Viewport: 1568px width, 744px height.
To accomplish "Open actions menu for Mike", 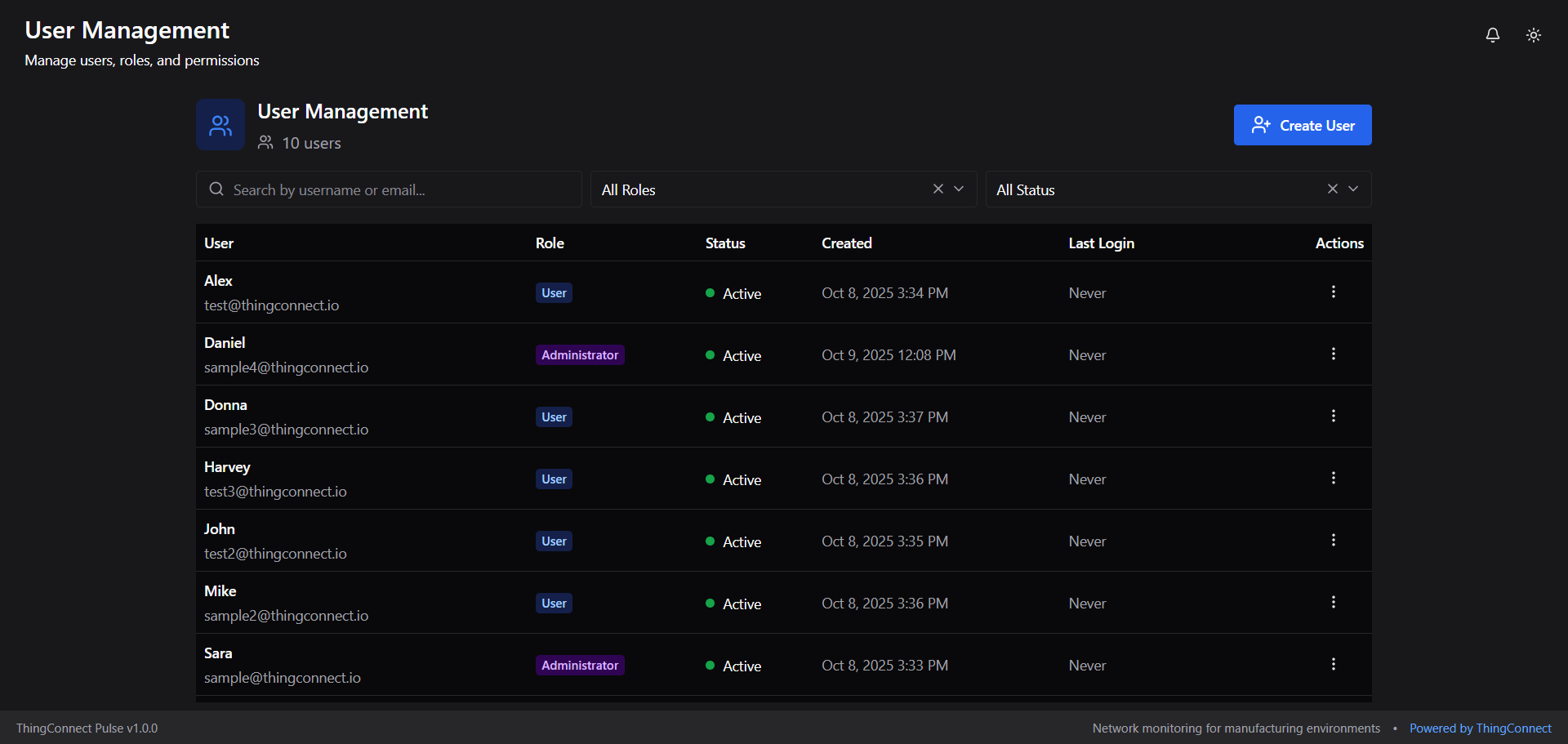I will pyautogui.click(x=1333, y=602).
